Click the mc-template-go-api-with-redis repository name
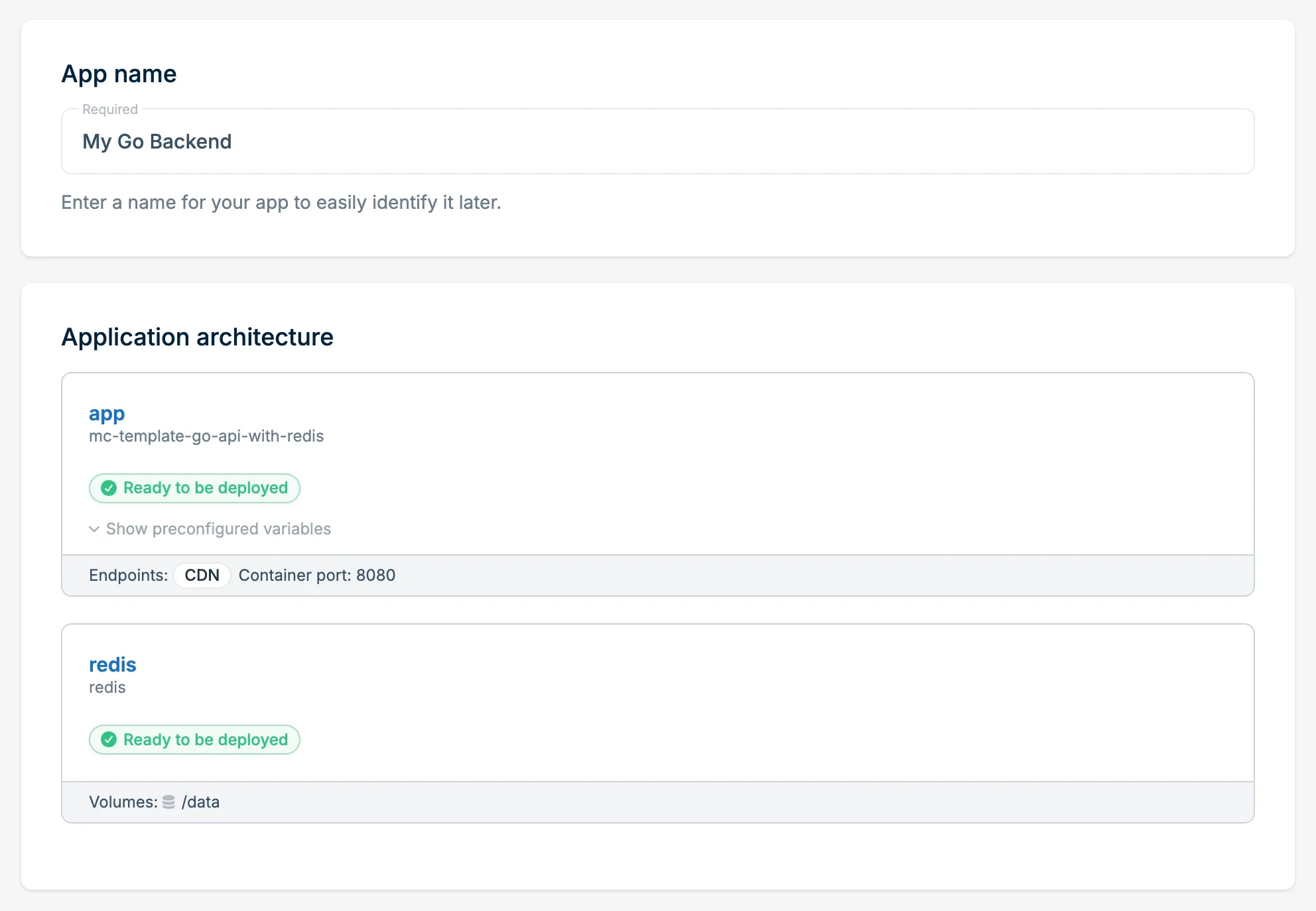The image size is (1316, 911). (x=206, y=436)
